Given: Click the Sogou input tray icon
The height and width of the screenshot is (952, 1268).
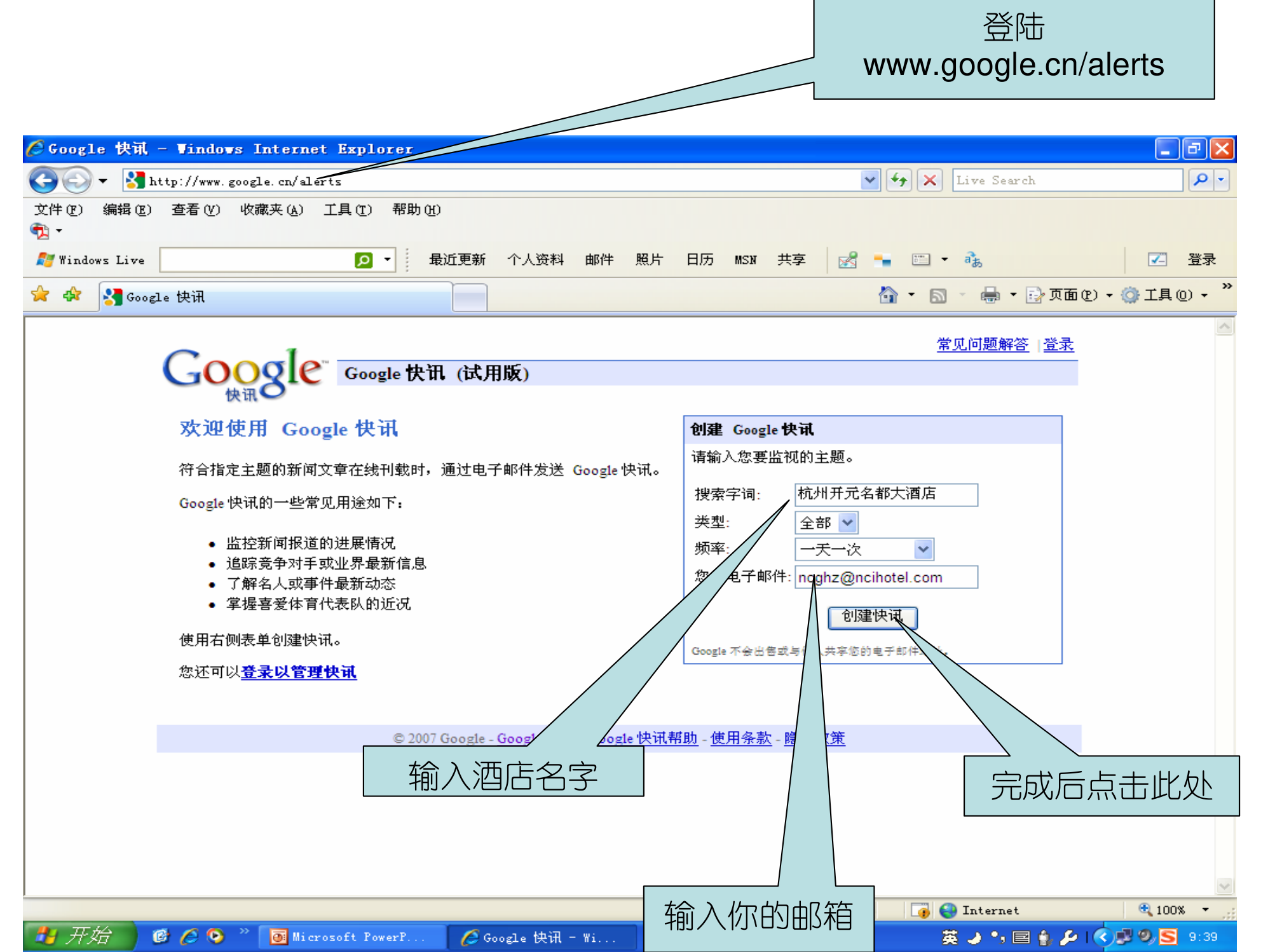Looking at the screenshot, I should point(1168,937).
